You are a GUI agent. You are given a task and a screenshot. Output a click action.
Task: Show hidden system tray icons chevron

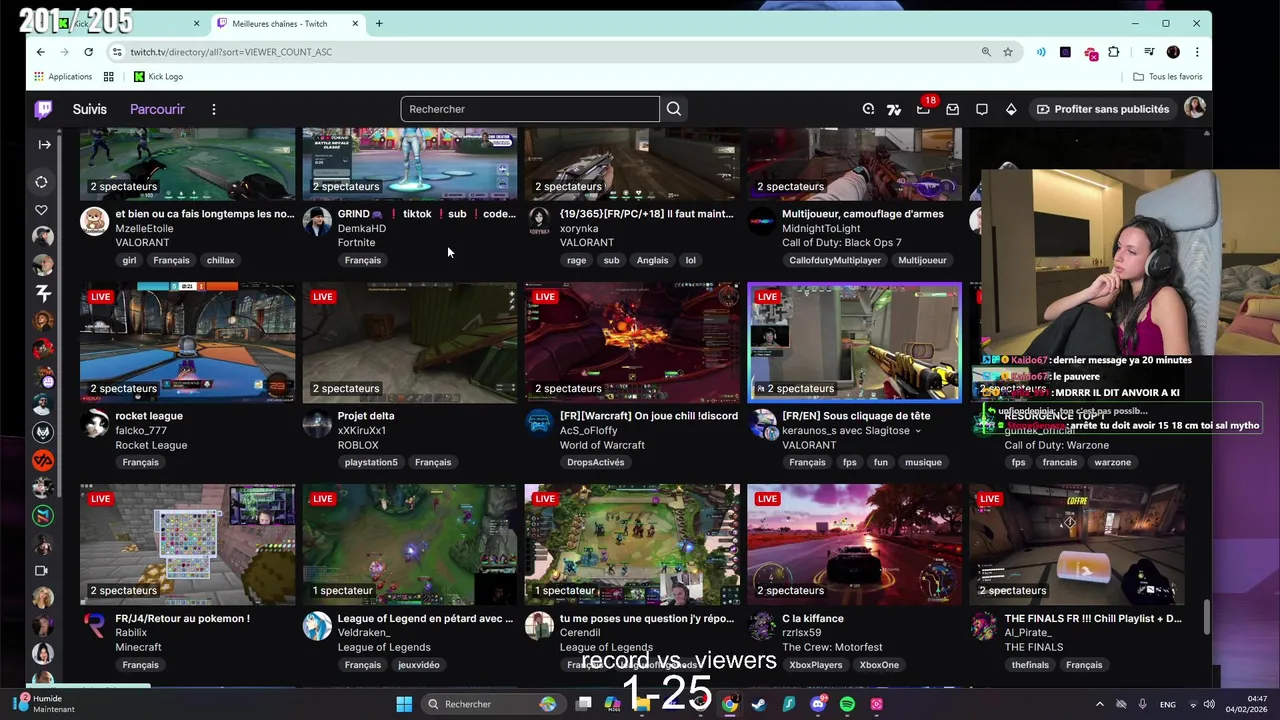1099,704
